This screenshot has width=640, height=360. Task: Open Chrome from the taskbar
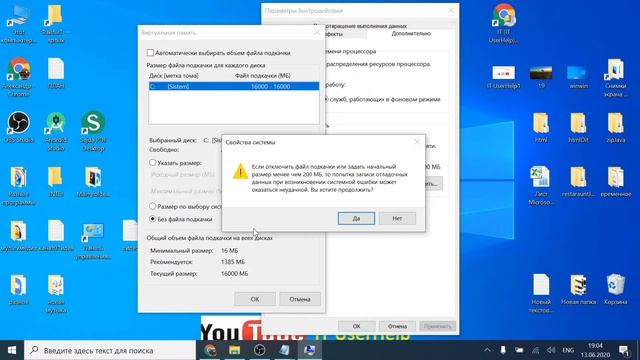click(x=210, y=350)
